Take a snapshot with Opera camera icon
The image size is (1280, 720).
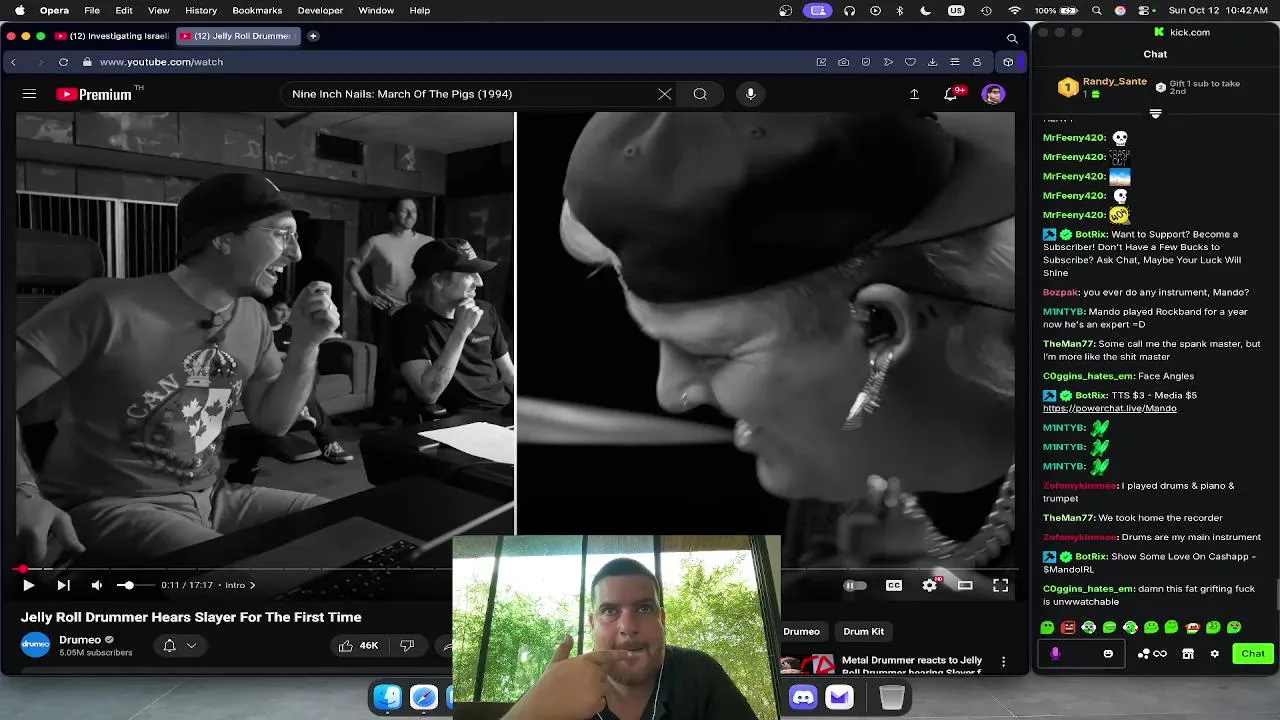(x=844, y=62)
